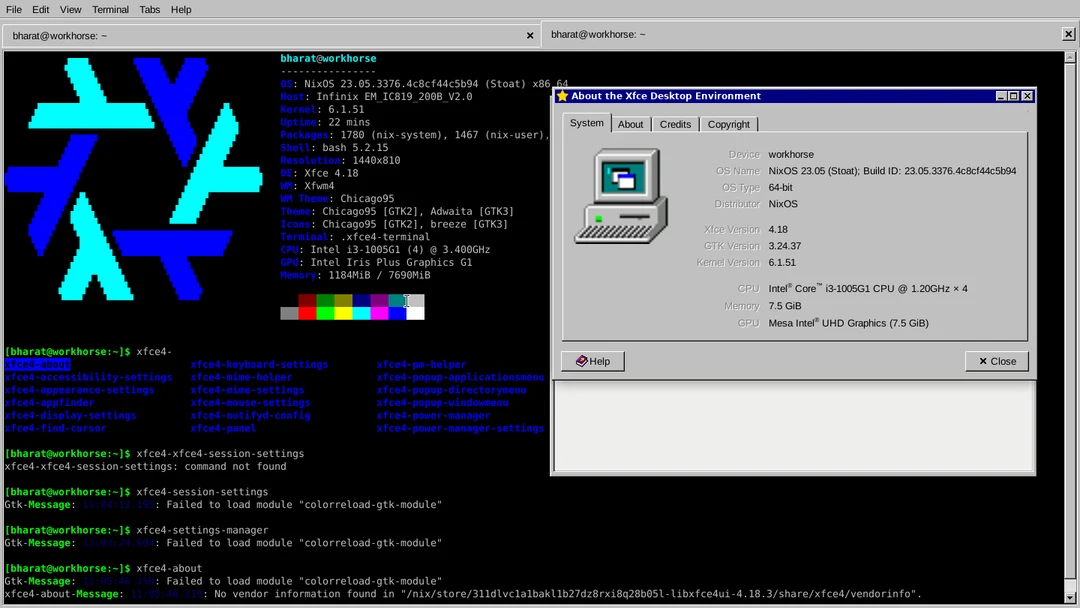This screenshot has width=1080, height=608.
Task: Click the NixOS snowflake ASCII logo
Action: [134, 179]
